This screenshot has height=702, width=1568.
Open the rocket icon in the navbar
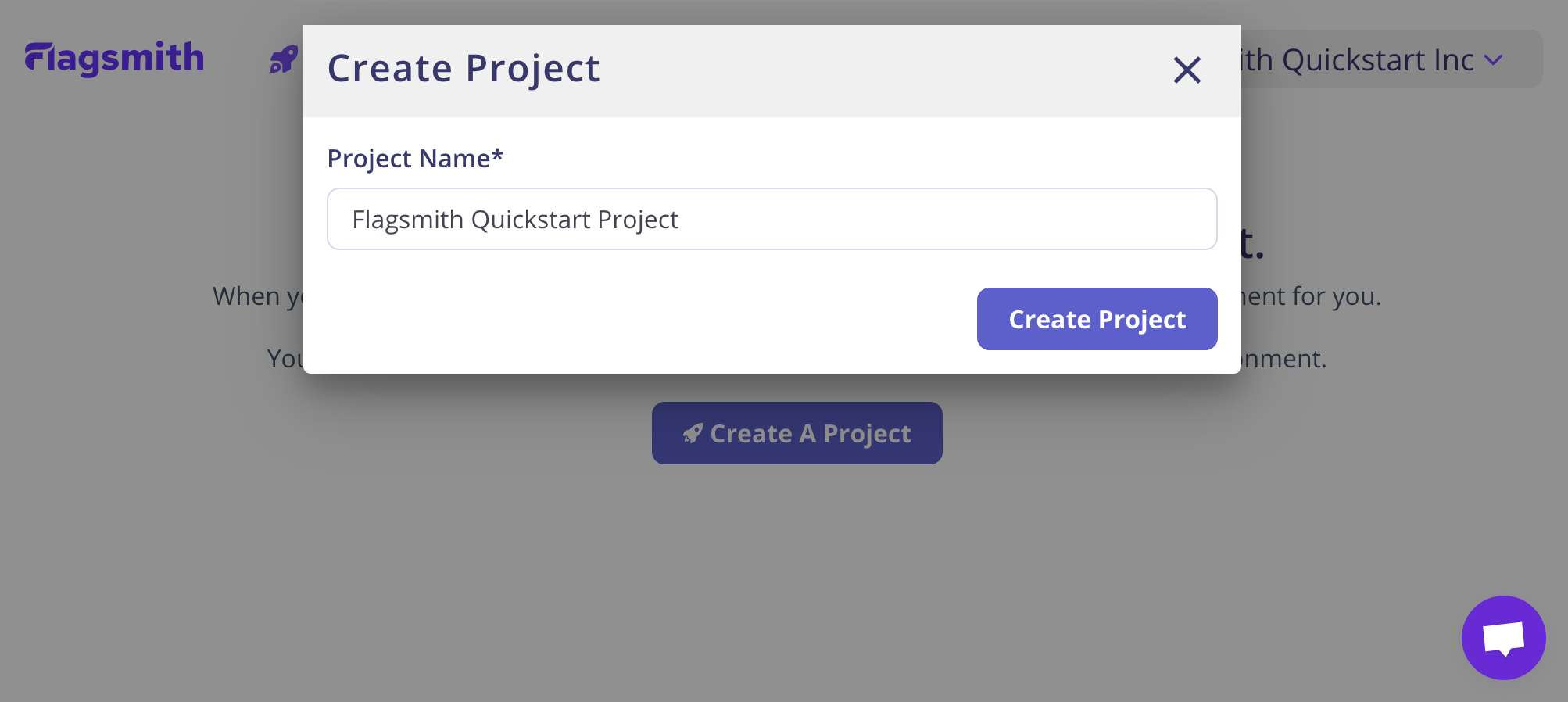[x=284, y=59]
